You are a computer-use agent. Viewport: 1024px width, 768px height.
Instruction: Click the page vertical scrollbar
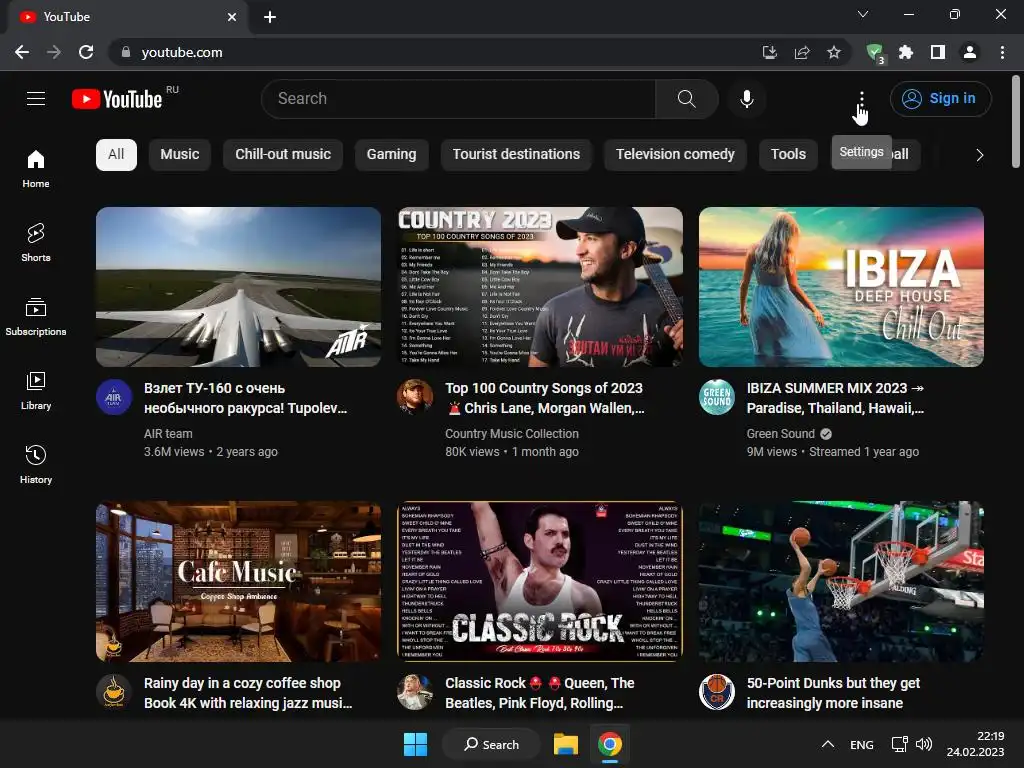coord(1016,122)
